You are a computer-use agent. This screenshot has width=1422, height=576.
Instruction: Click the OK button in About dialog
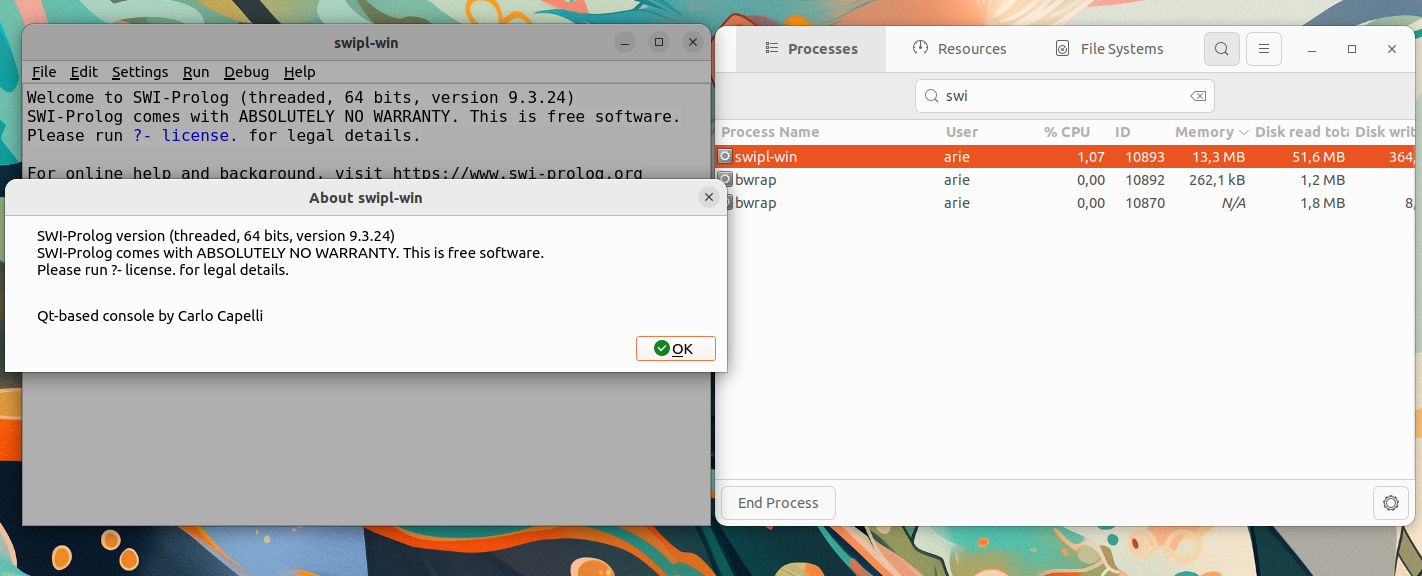[675, 348]
